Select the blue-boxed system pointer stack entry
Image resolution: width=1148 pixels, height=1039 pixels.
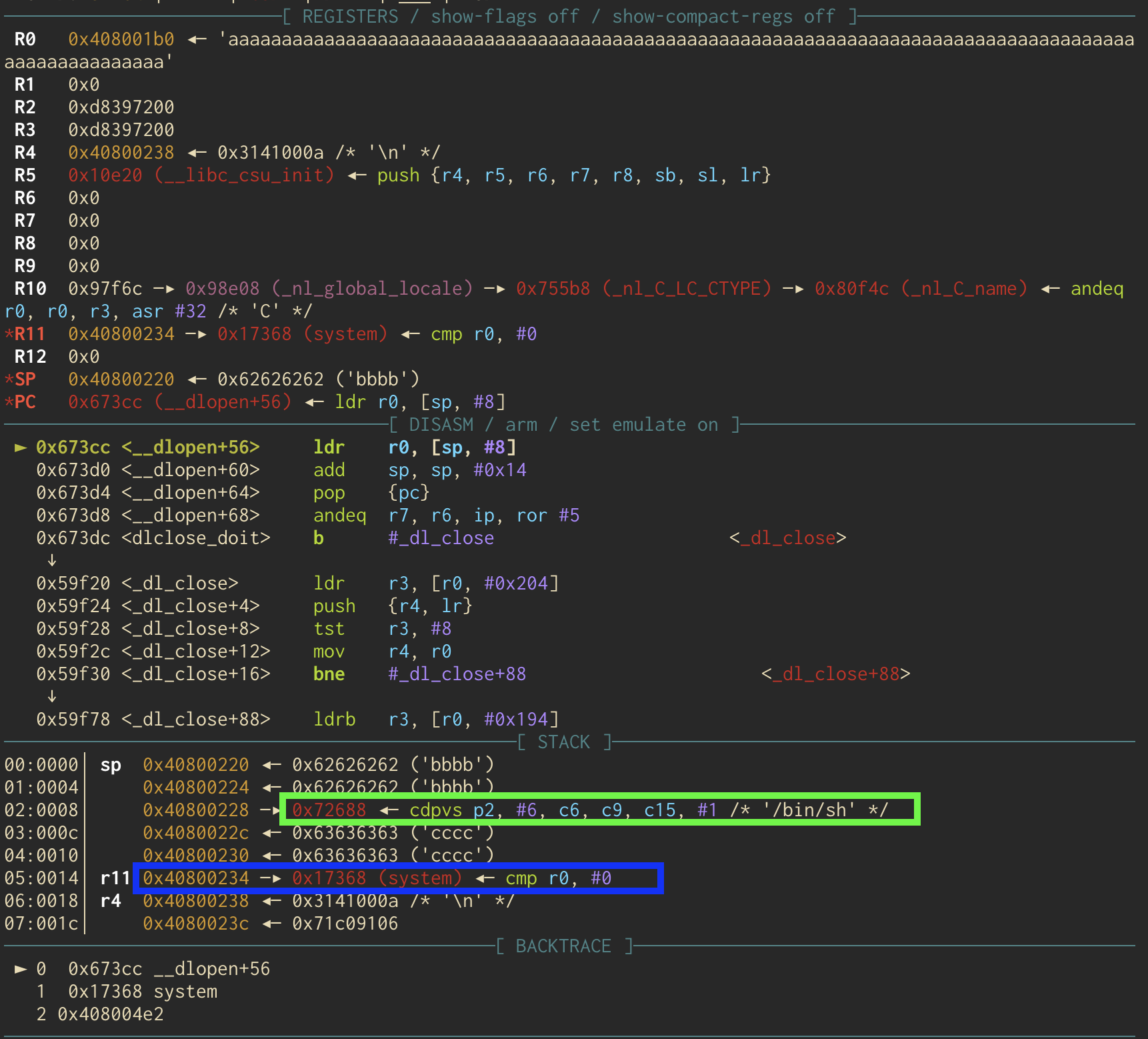[x=398, y=878]
